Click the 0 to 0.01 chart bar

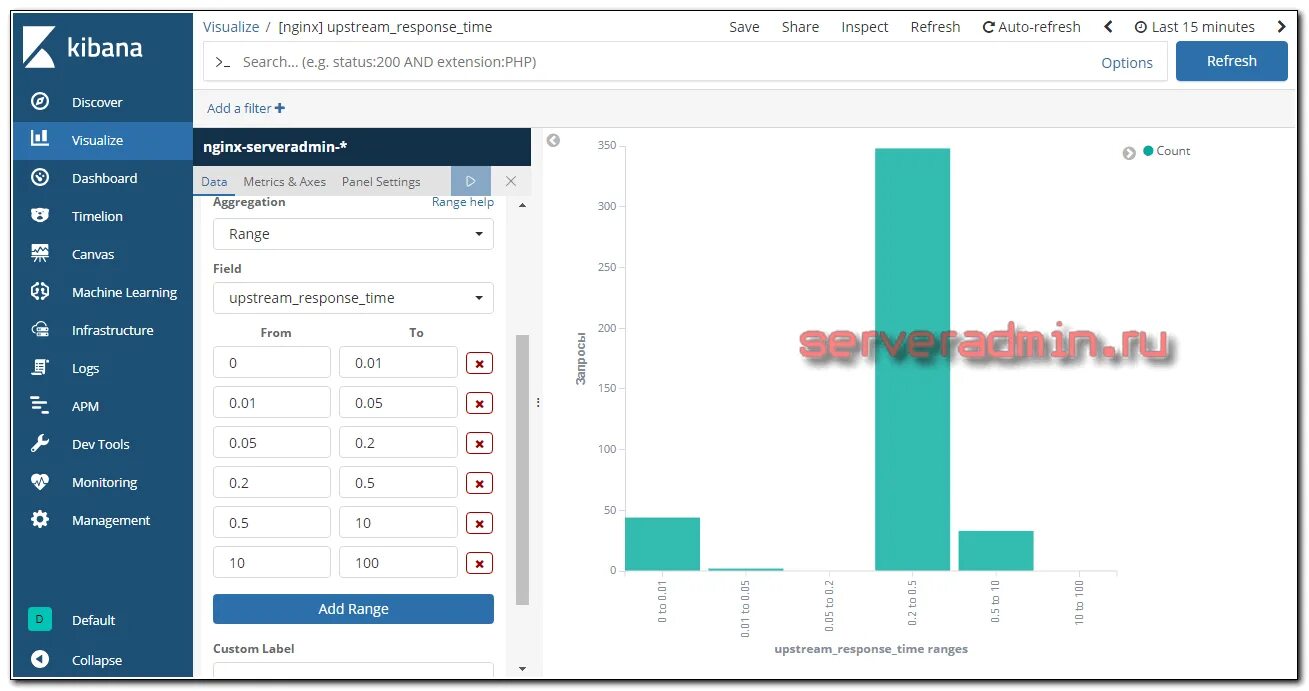coord(662,544)
